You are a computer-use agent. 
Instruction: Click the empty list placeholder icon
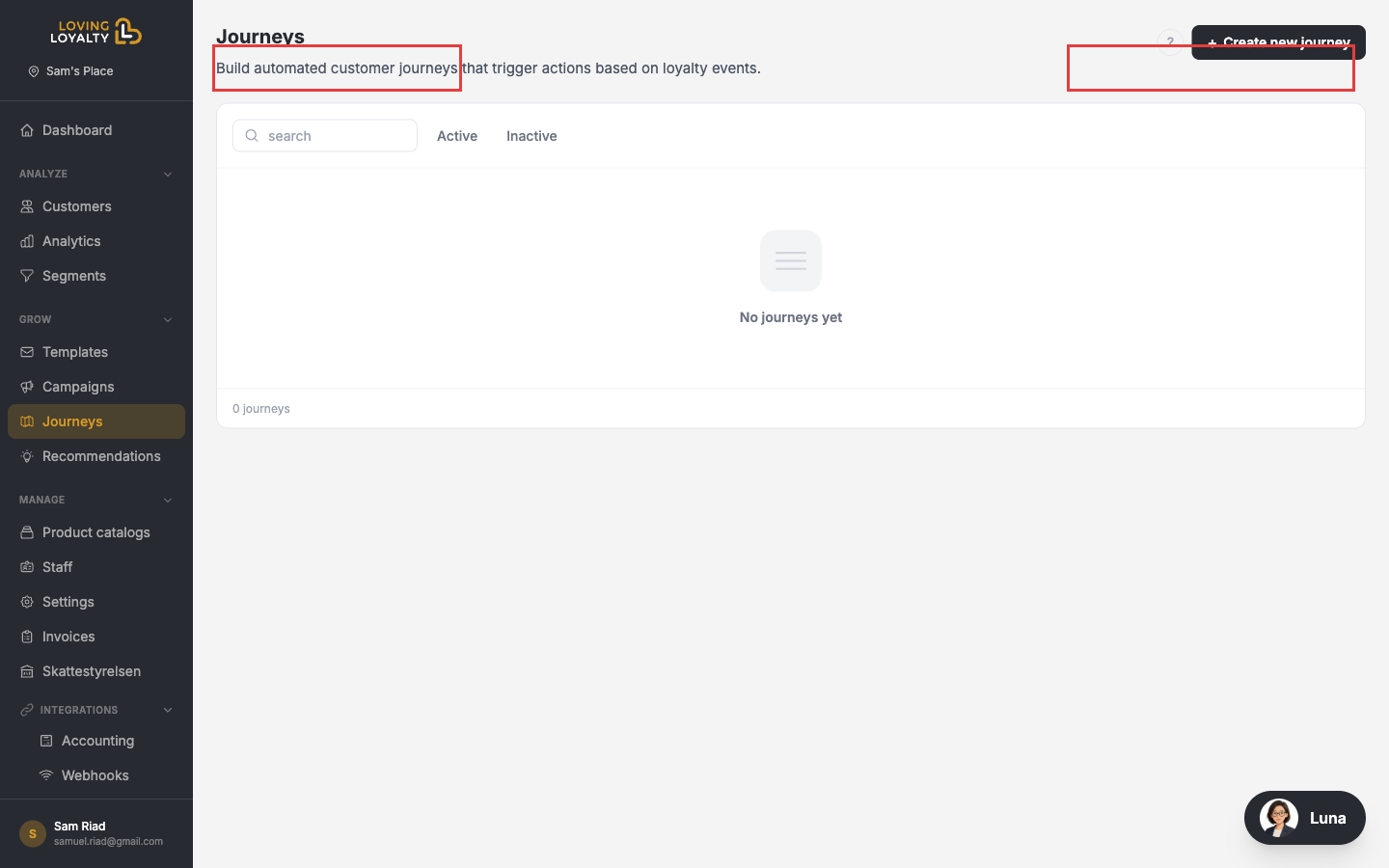click(x=791, y=260)
